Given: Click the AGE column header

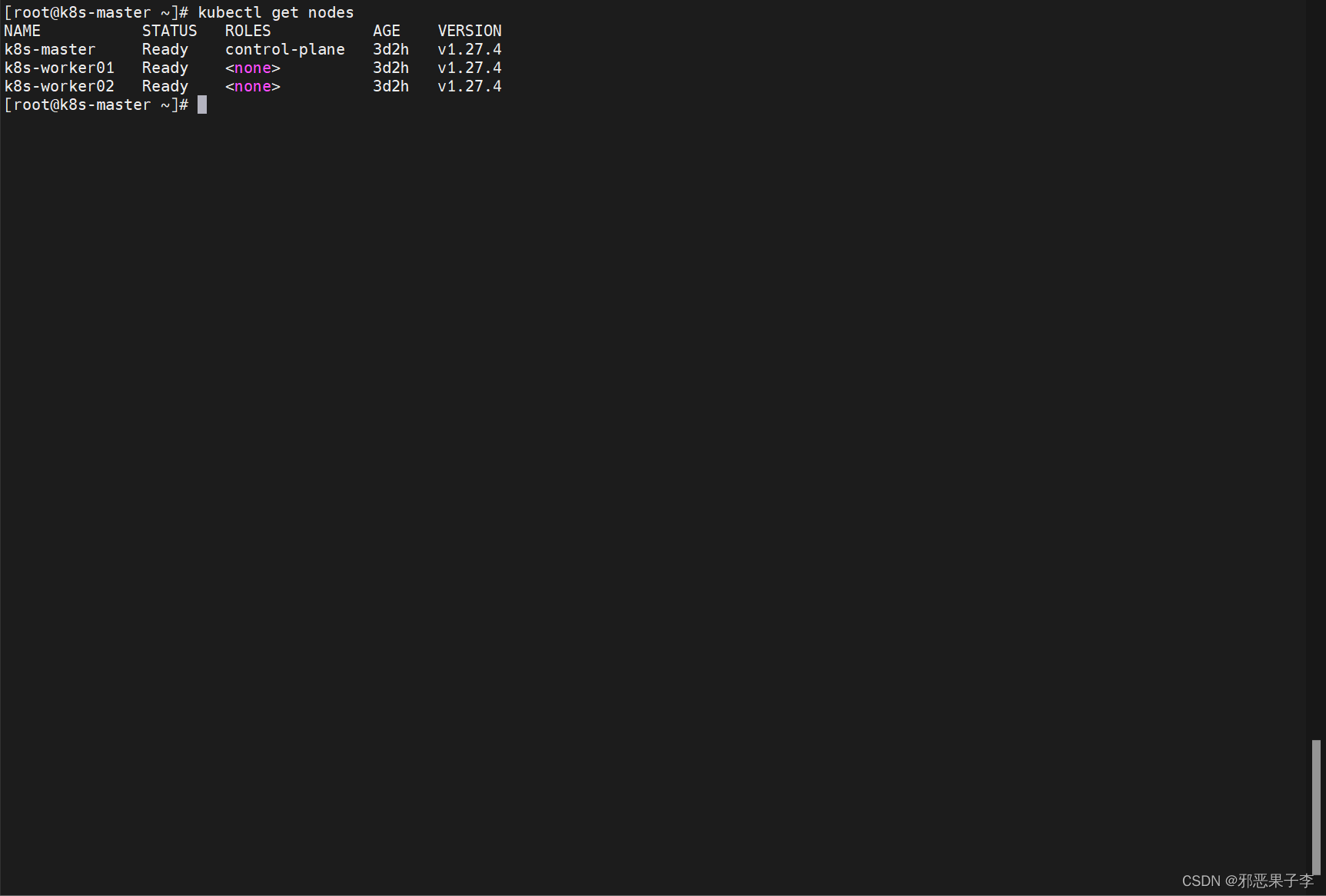Looking at the screenshot, I should [387, 31].
